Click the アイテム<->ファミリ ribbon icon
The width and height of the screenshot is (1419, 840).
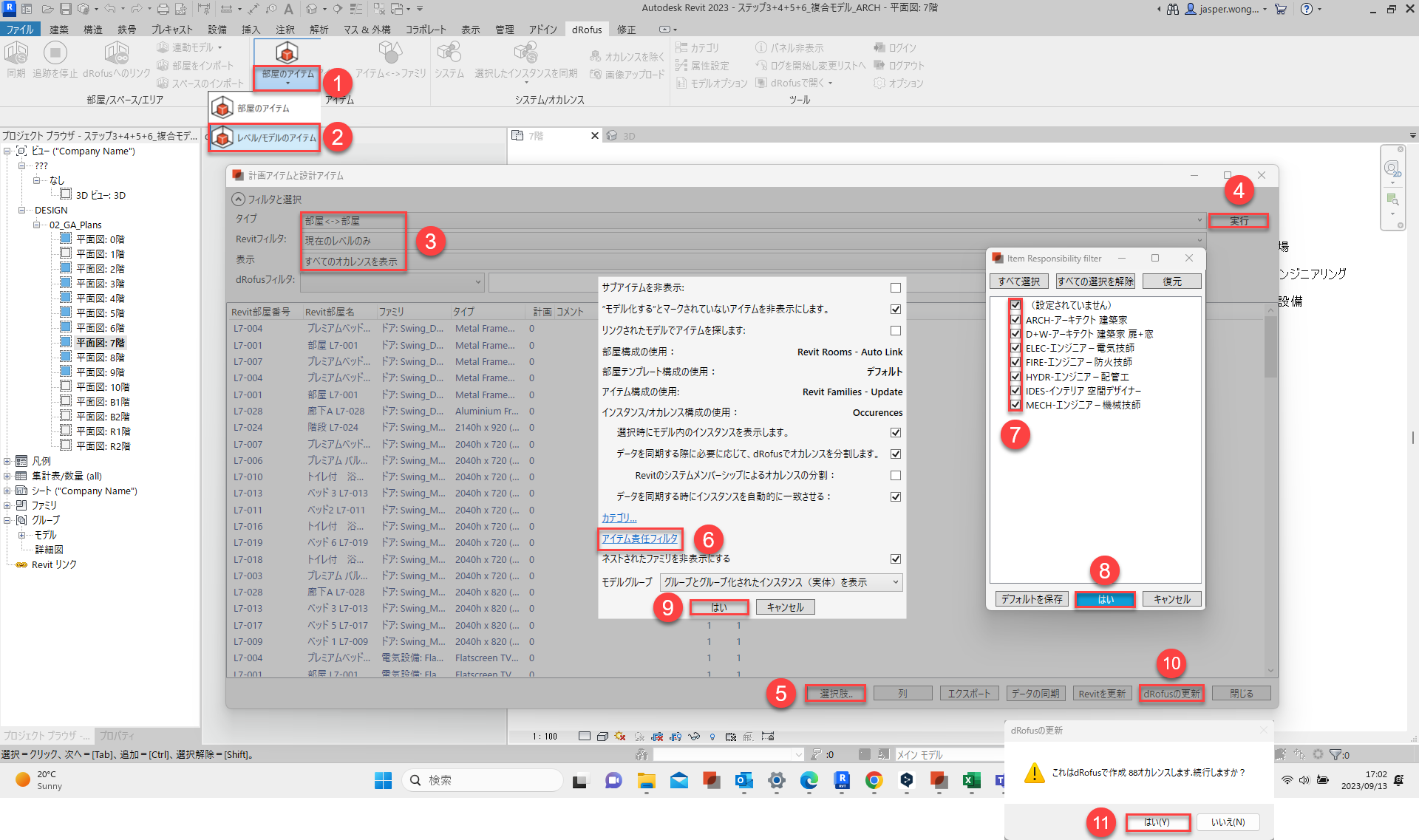(x=390, y=54)
